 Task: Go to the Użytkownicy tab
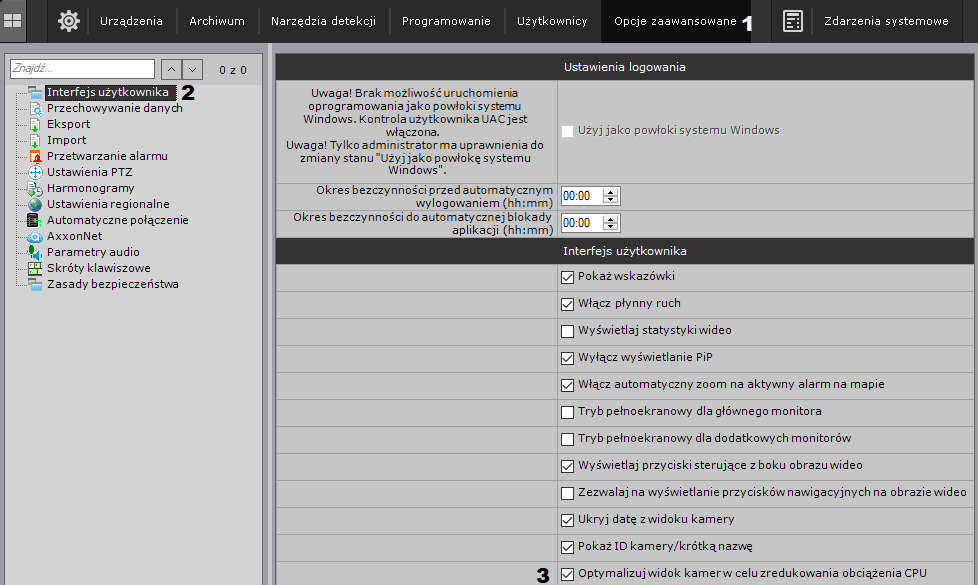point(552,21)
